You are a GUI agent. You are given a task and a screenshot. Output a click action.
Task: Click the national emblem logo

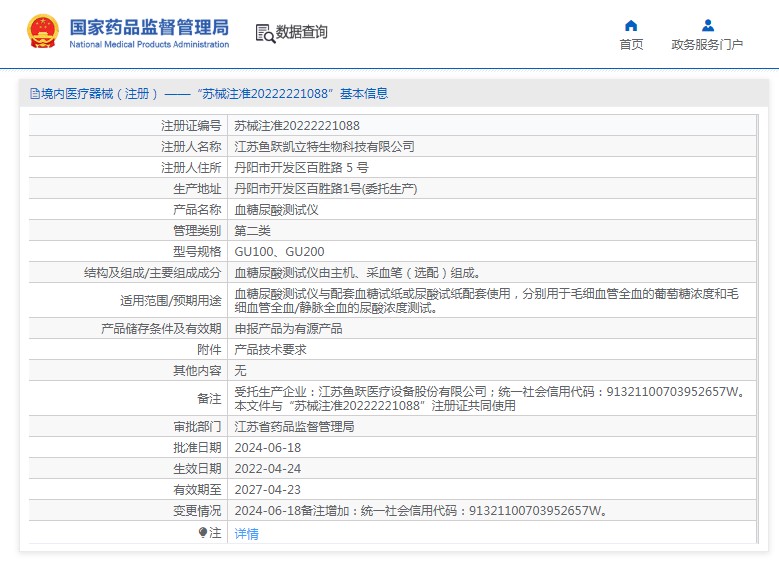42,32
